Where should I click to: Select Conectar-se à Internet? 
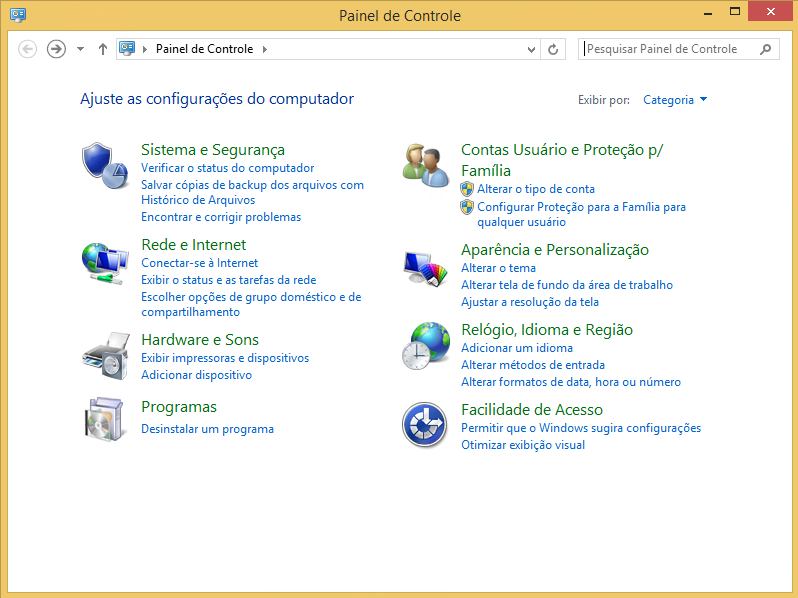pyautogui.click(x=200, y=263)
